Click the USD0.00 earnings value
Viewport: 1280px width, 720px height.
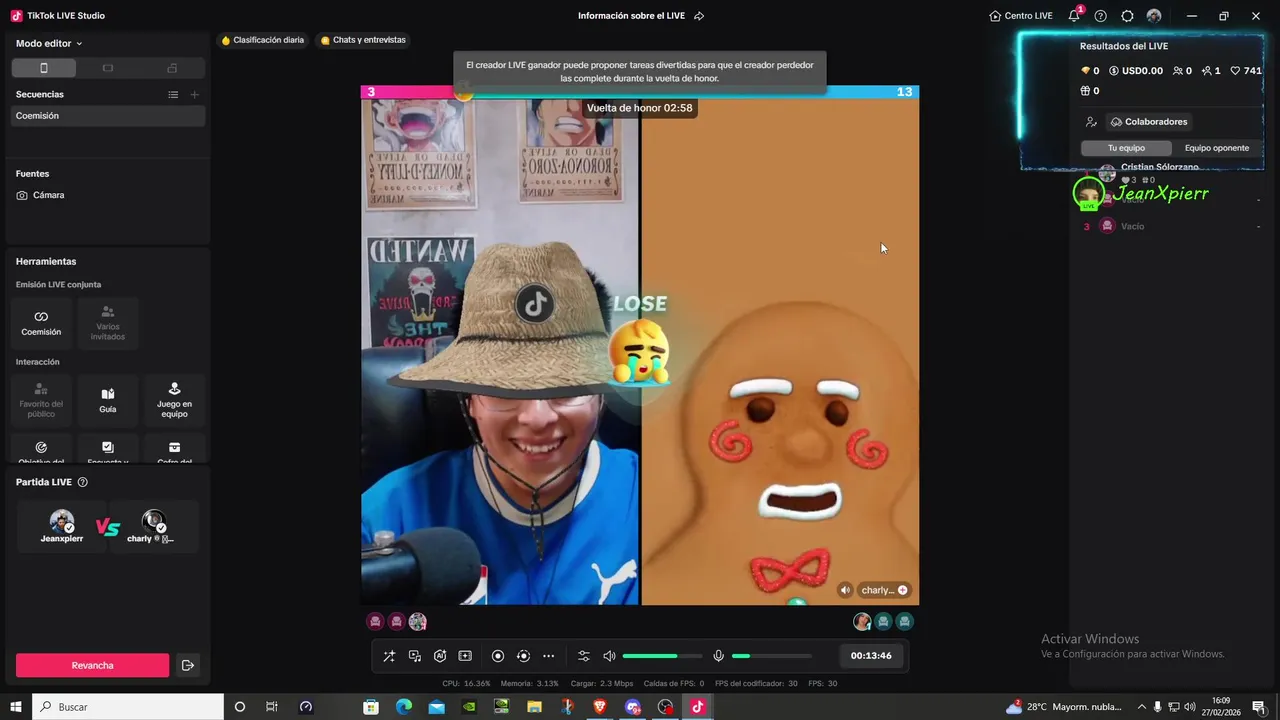[1136, 71]
